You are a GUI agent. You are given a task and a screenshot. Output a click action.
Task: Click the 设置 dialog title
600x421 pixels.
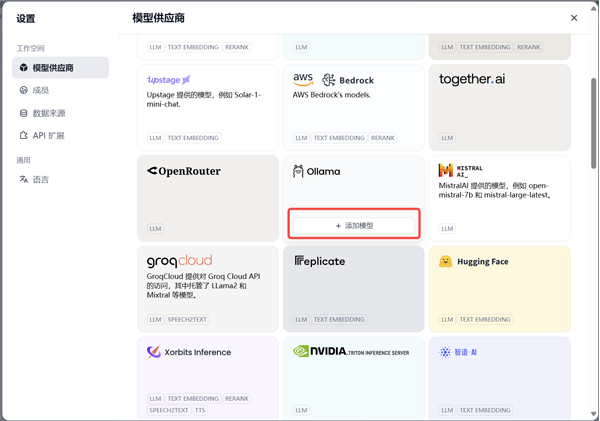click(26, 18)
